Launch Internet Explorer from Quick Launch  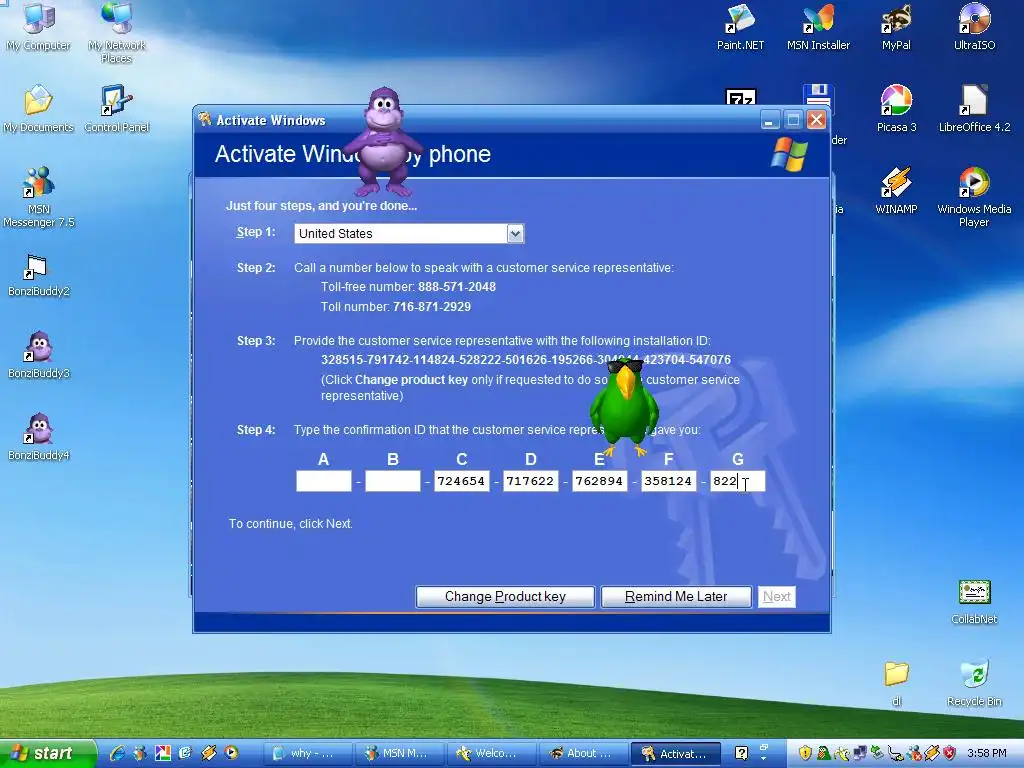coord(117,753)
